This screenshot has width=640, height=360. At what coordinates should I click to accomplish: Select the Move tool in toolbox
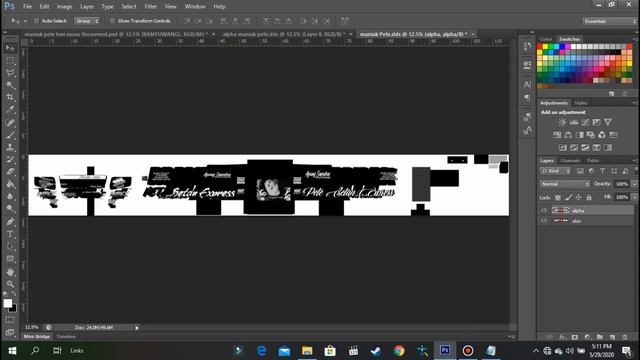(x=10, y=48)
